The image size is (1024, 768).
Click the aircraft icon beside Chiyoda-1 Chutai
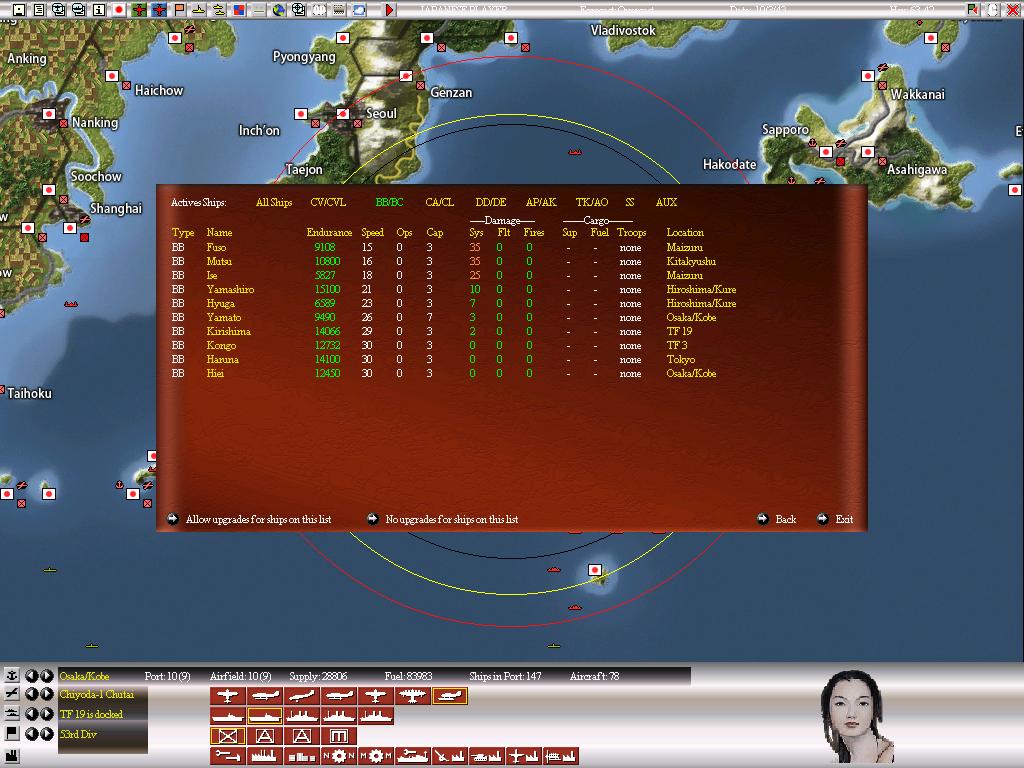[x=12, y=694]
